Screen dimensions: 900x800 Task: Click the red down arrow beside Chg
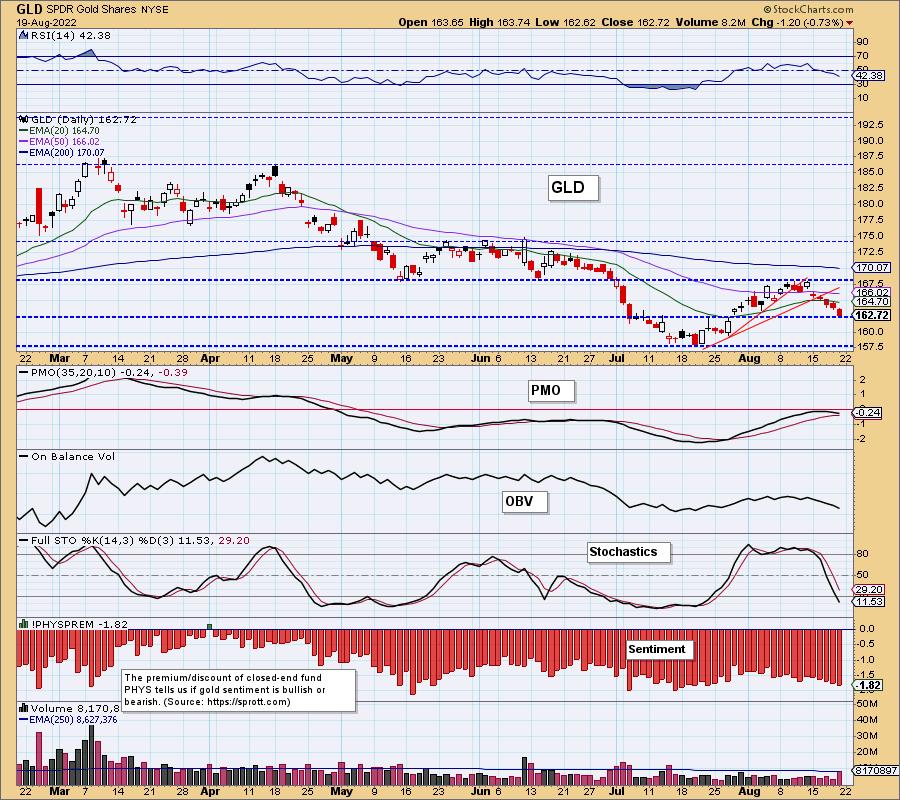(x=849, y=23)
